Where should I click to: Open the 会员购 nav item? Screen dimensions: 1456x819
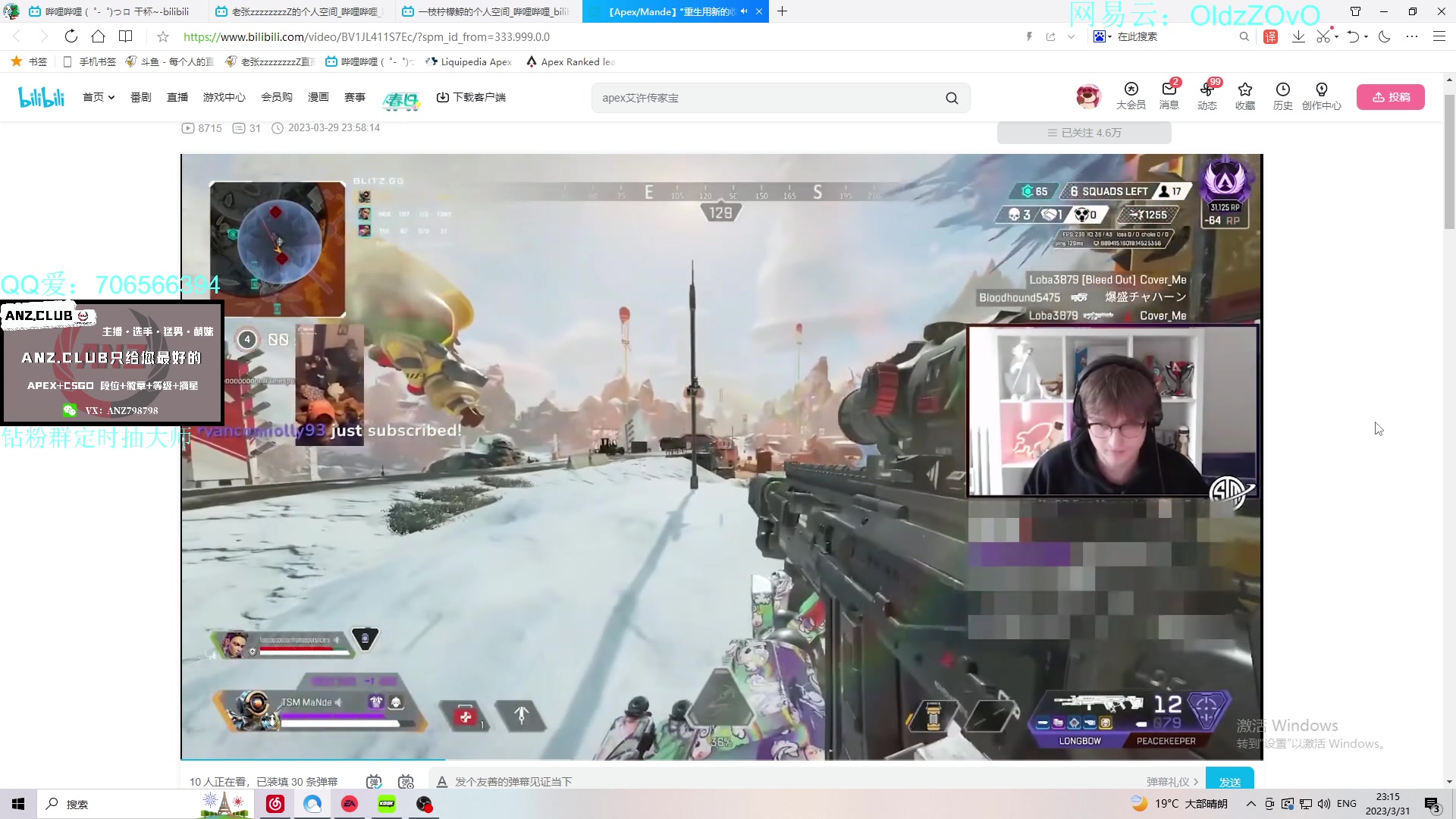(276, 97)
